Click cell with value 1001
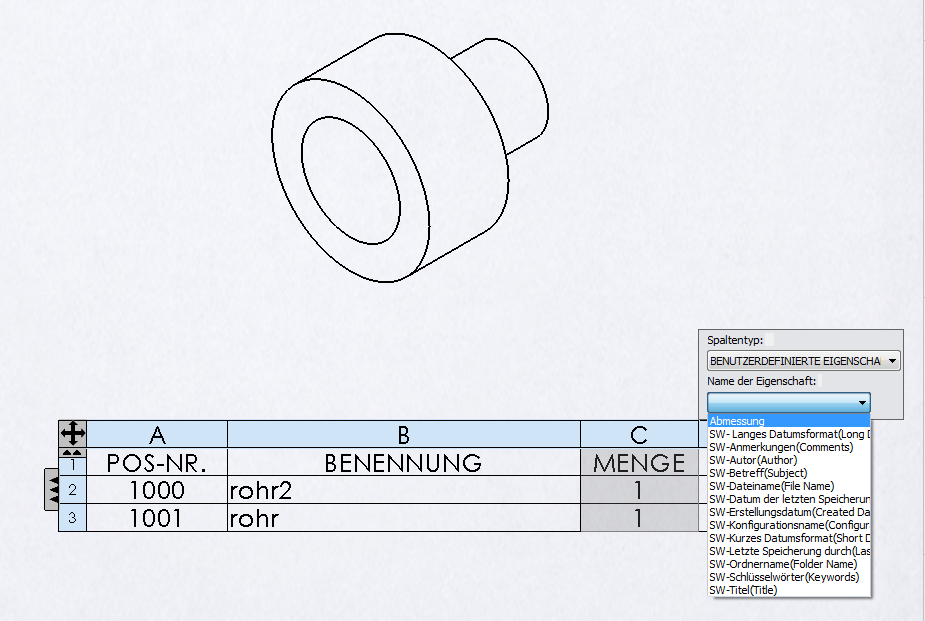This screenshot has height=621, width=925. (157, 517)
